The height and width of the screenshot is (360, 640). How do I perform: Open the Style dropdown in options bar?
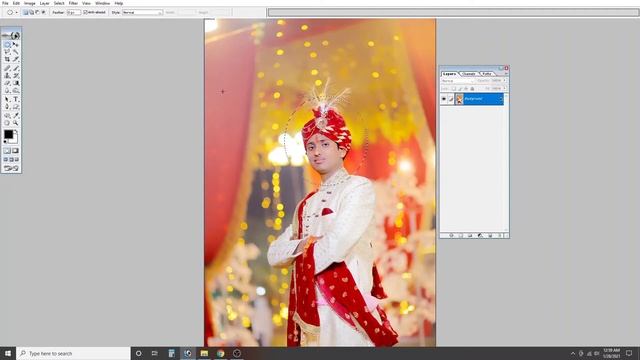pos(142,13)
